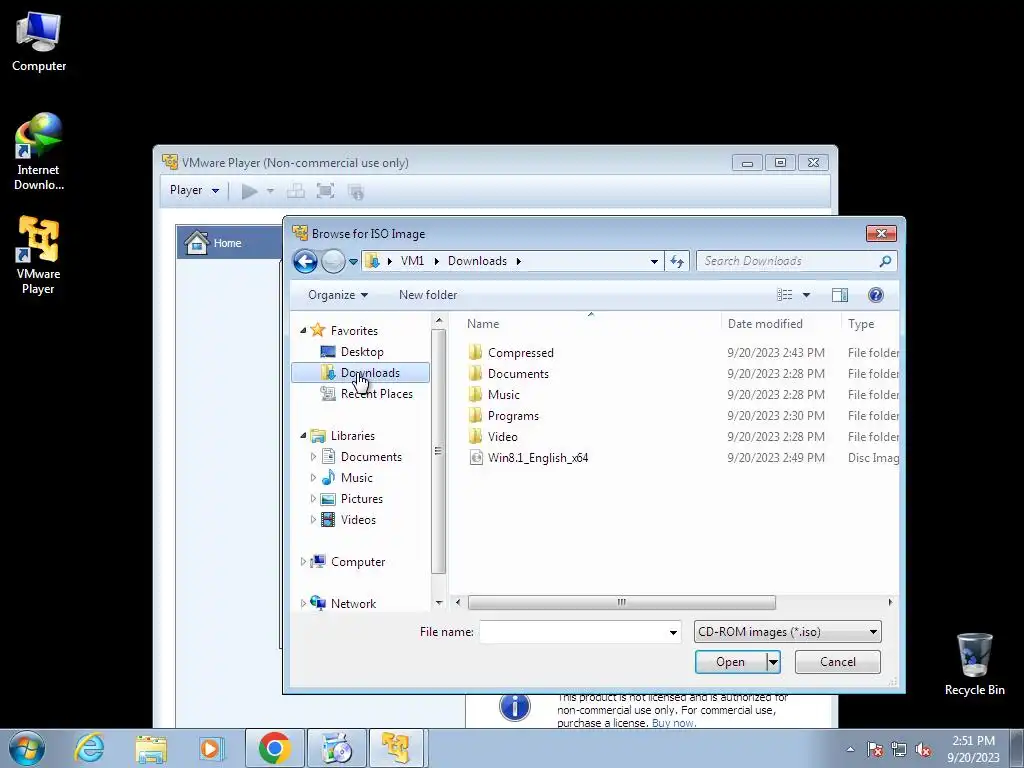Click the Cancel button
This screenshot has height=768, width=1024.
[x=838, y=662]
